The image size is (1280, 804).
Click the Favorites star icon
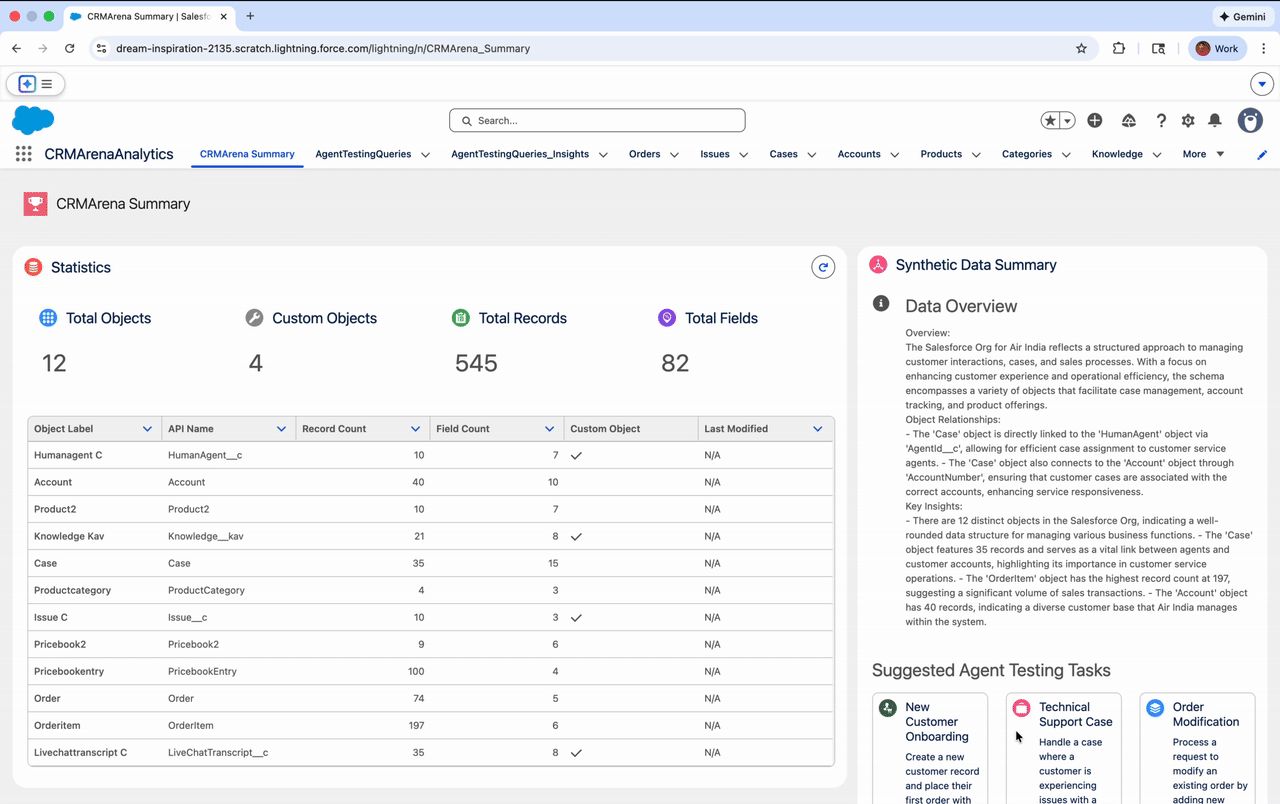coord(1050,120)
